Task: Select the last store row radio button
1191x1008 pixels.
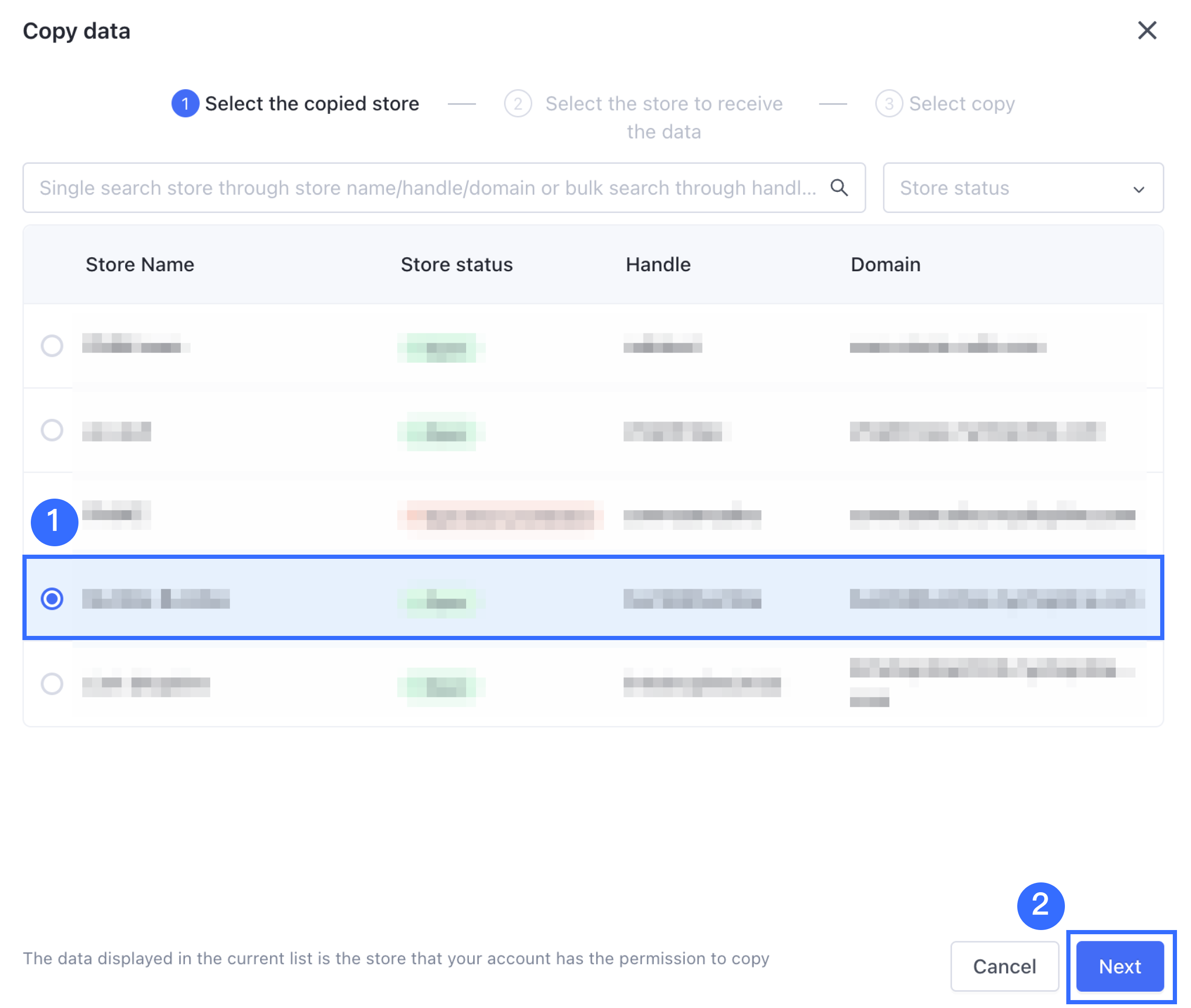Action: [52, 684]
